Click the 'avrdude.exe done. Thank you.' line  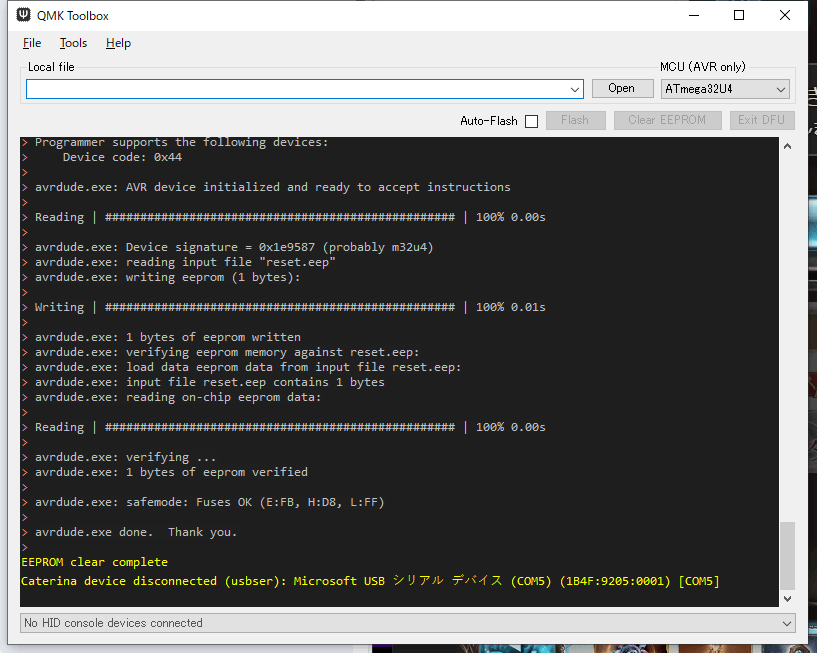(135, 532)
